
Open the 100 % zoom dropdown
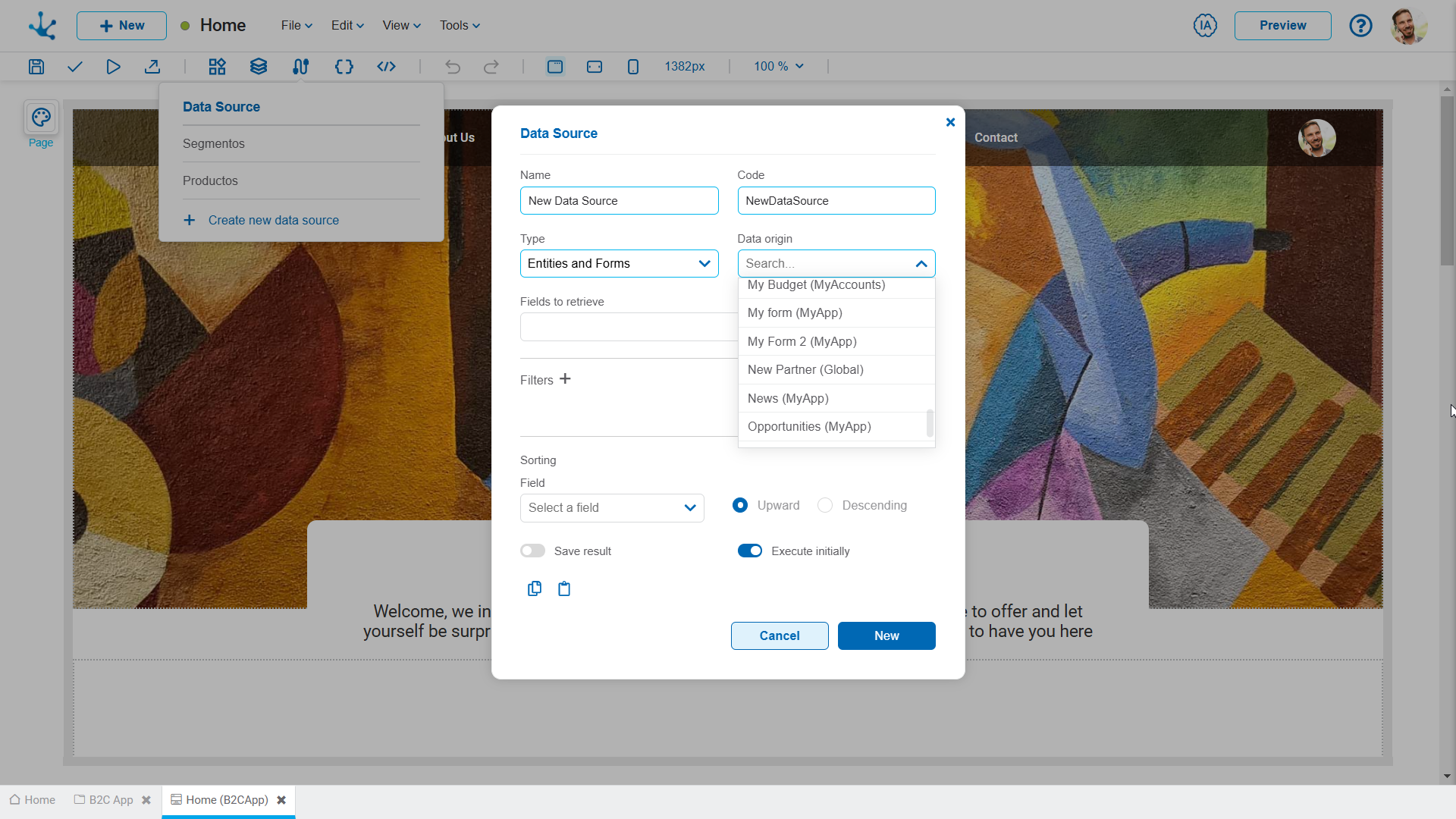[x=779, y=67]
